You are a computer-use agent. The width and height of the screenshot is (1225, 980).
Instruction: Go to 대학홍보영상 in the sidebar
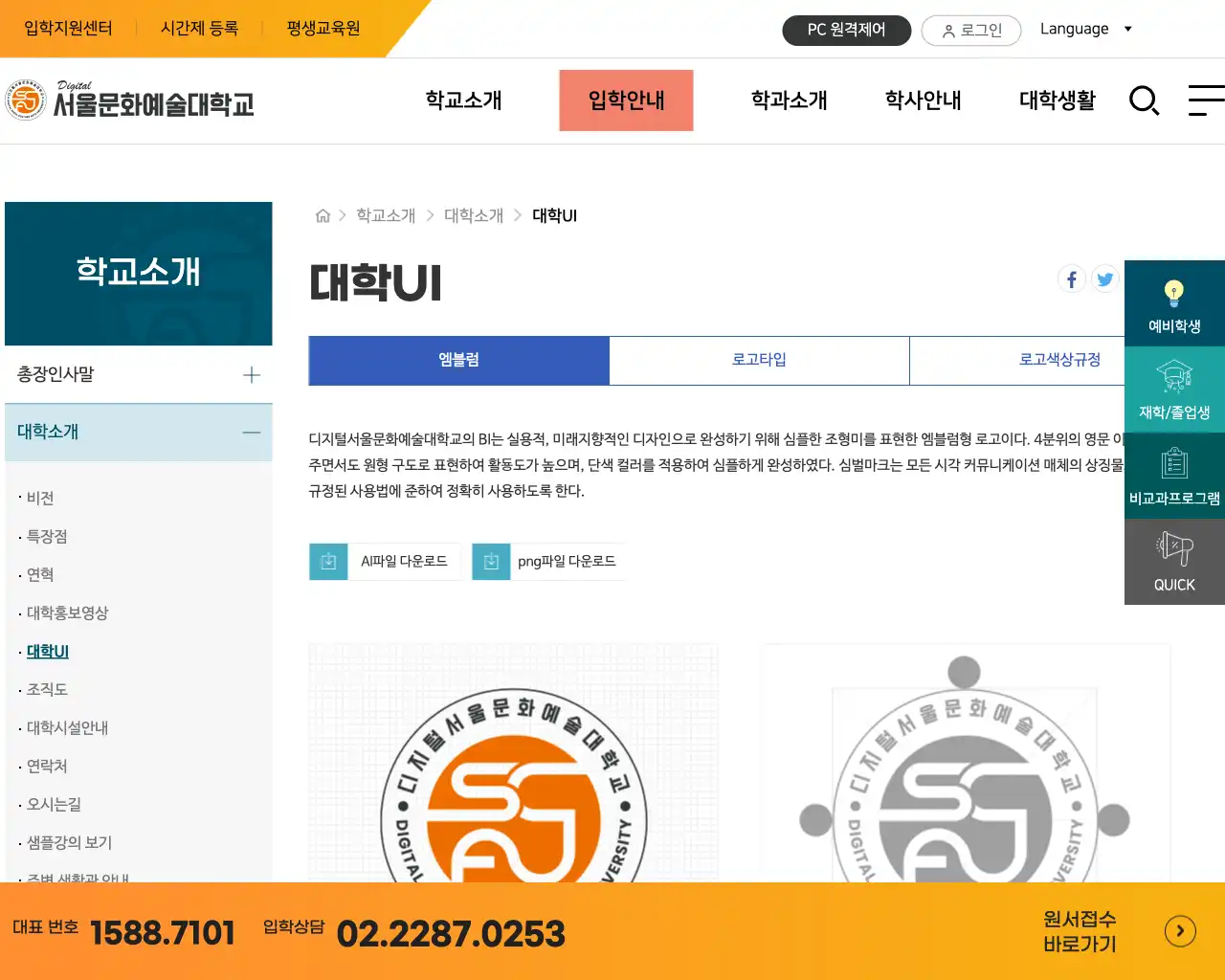point(68,613)
